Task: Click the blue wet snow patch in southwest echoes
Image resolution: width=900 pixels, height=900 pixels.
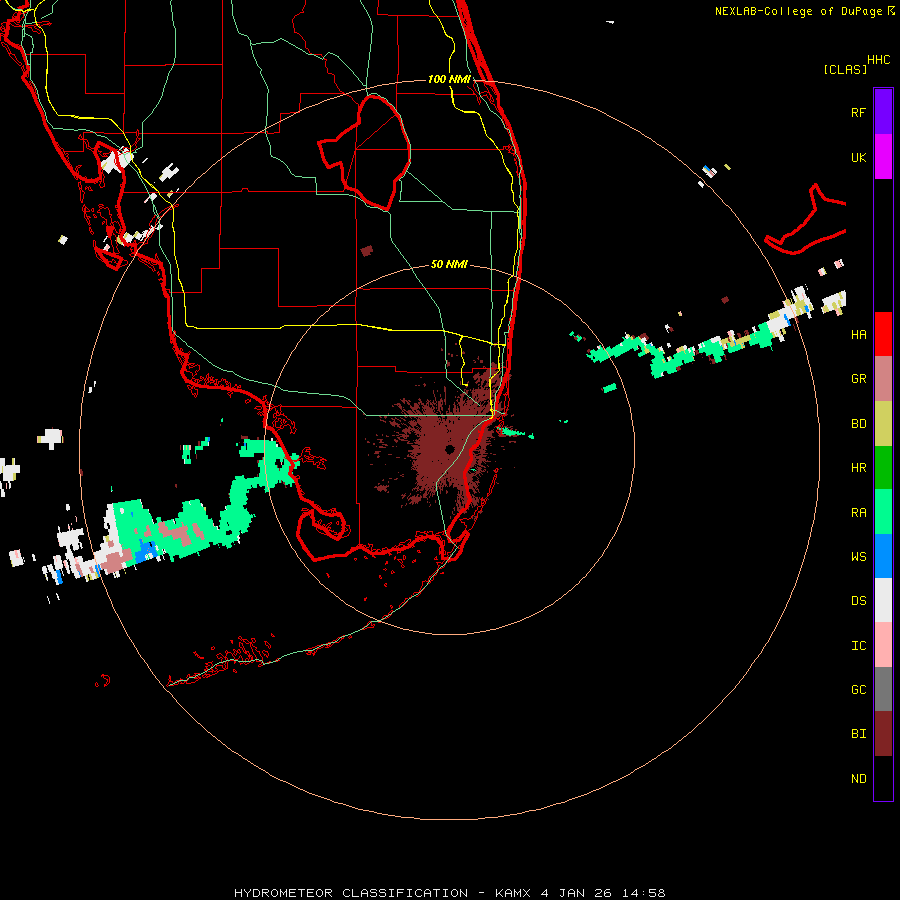Action: [146, 551]
